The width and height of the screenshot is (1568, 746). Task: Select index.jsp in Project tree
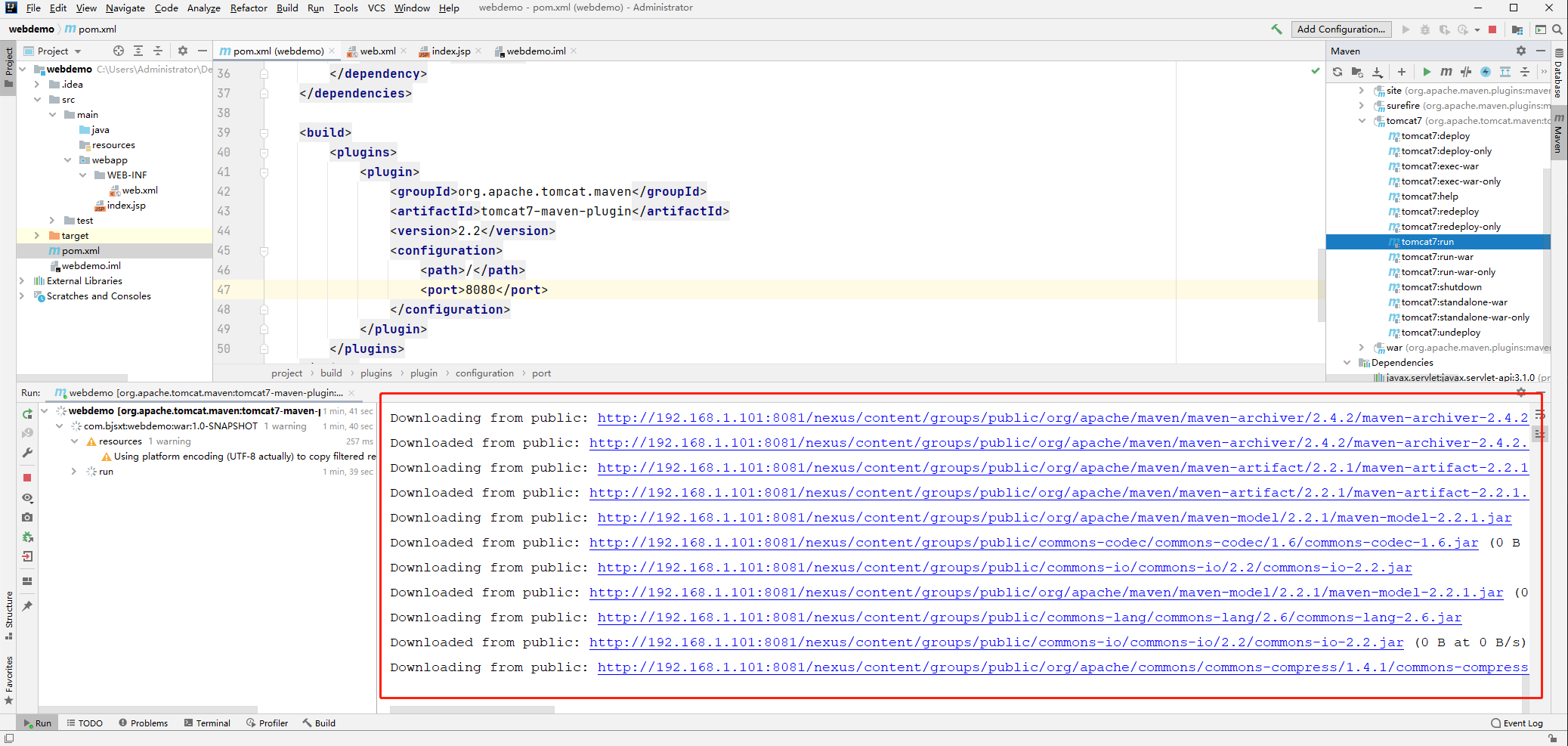pos(126,206)
